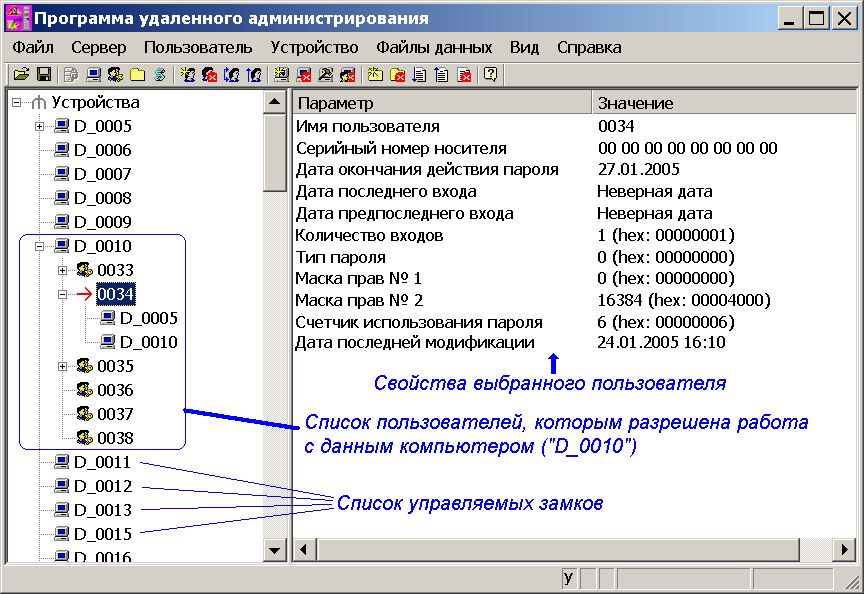Click the delete user red-cross icon

209,74
